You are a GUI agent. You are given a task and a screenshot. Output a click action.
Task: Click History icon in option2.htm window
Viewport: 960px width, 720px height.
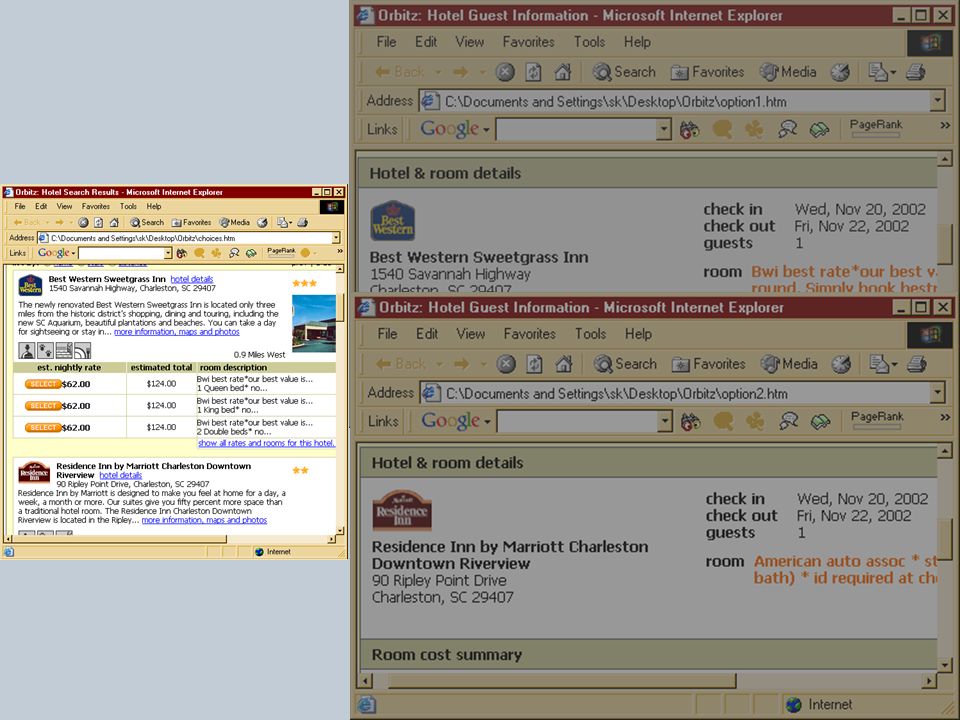tap(841, 364)
